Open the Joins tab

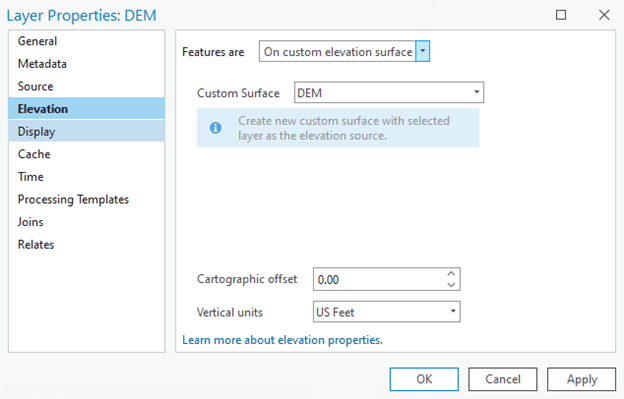[x=86, y=222]
